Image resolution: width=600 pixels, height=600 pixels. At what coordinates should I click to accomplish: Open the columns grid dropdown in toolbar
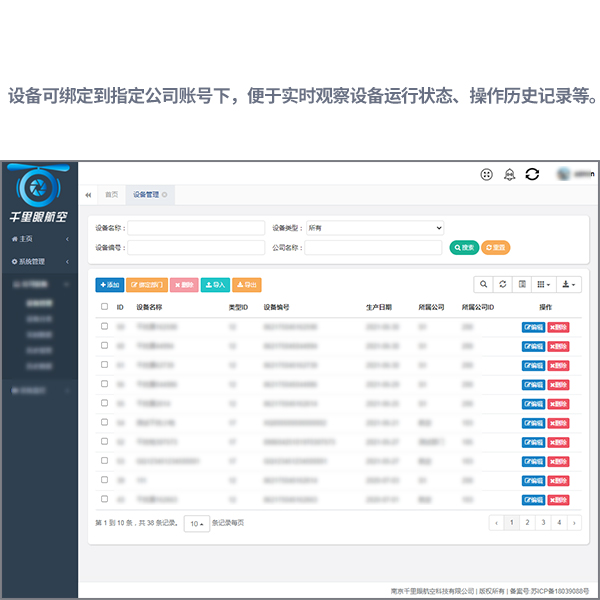pyautogui.click(x=544, y=284)
